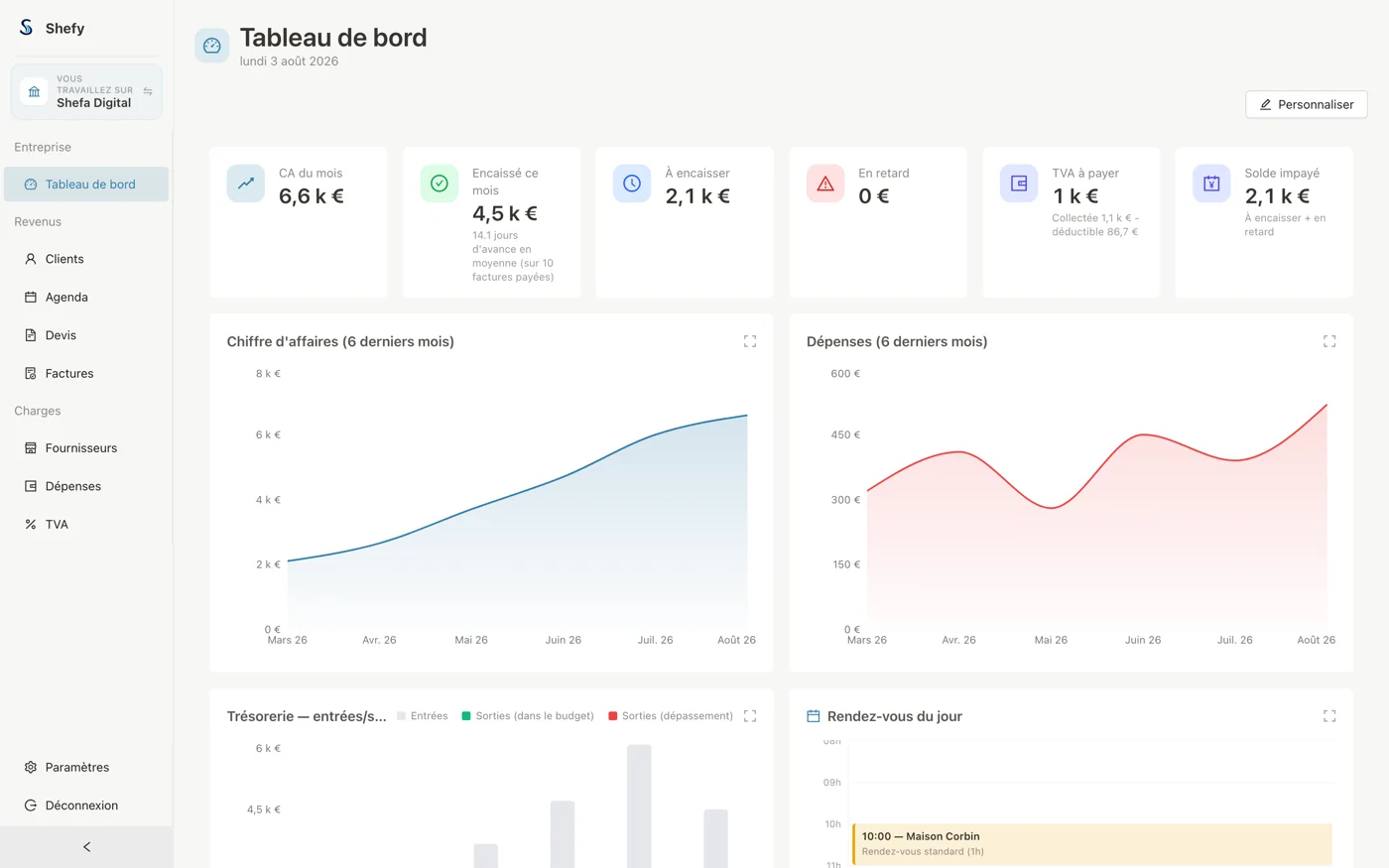Collapse the sidebar with the chevron arrow
Image resolution: width=1389 pixels, height=868 pixels.
[86, 847]
